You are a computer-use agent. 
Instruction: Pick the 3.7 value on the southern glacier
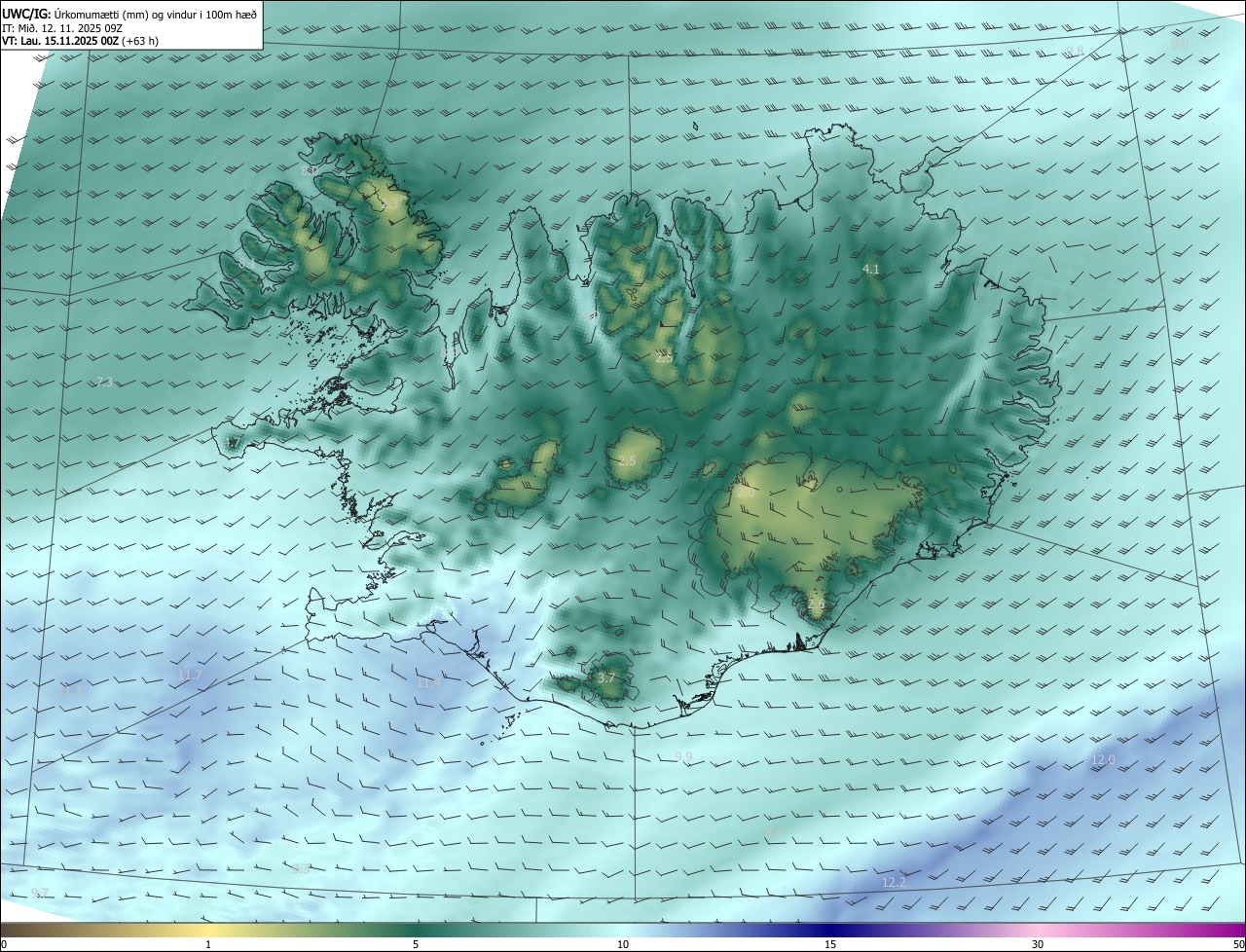(606, 677)
